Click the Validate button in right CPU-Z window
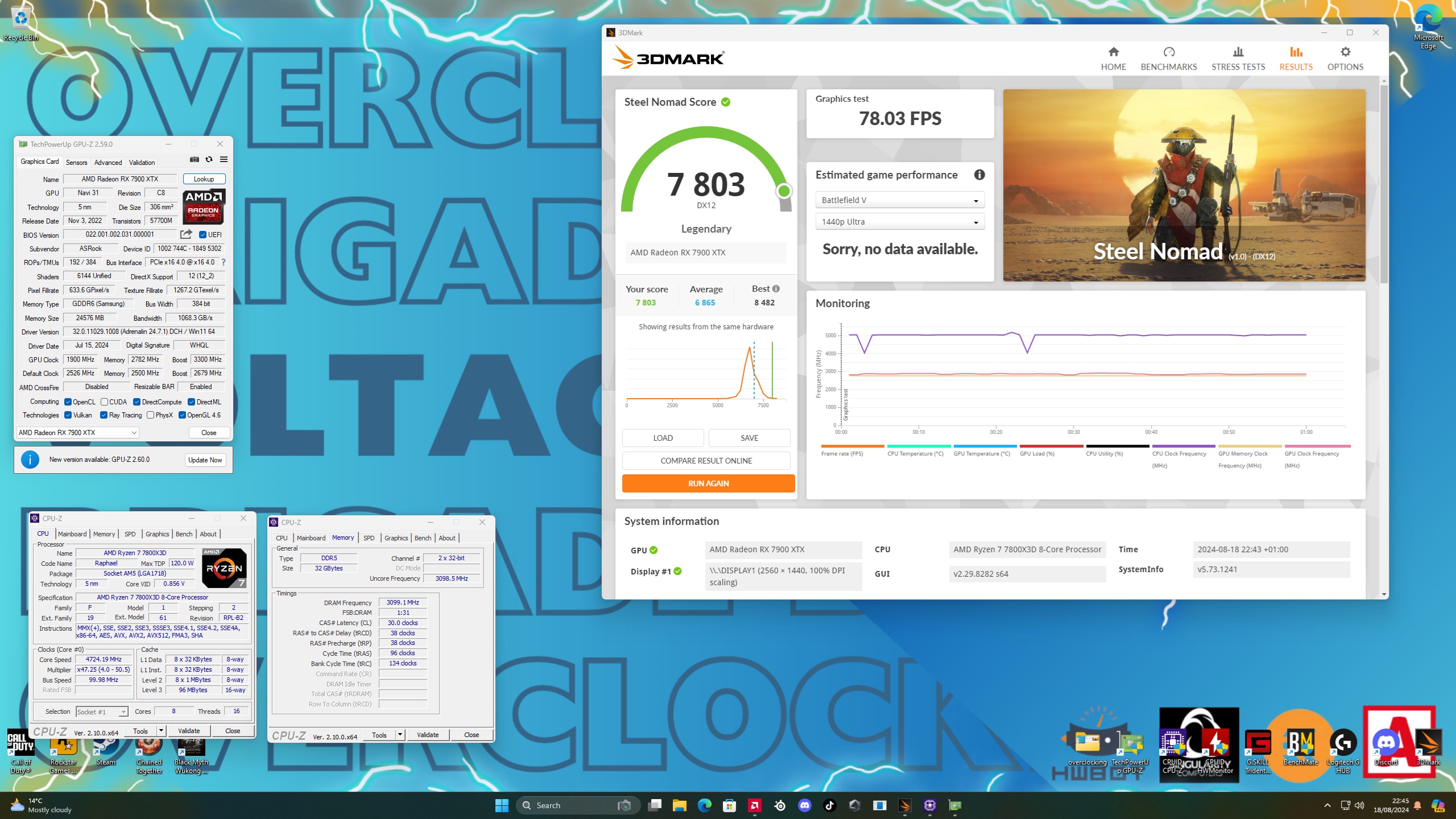This screenshot has width=1456, height=819. [428, 735]
